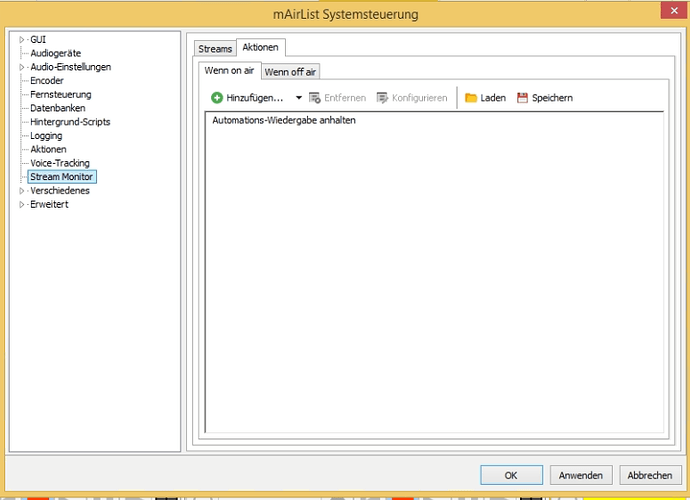This screenshot has width=690, height=500.
Task: Click the green Hinzufügen plus icon
Action: (217, 98)
